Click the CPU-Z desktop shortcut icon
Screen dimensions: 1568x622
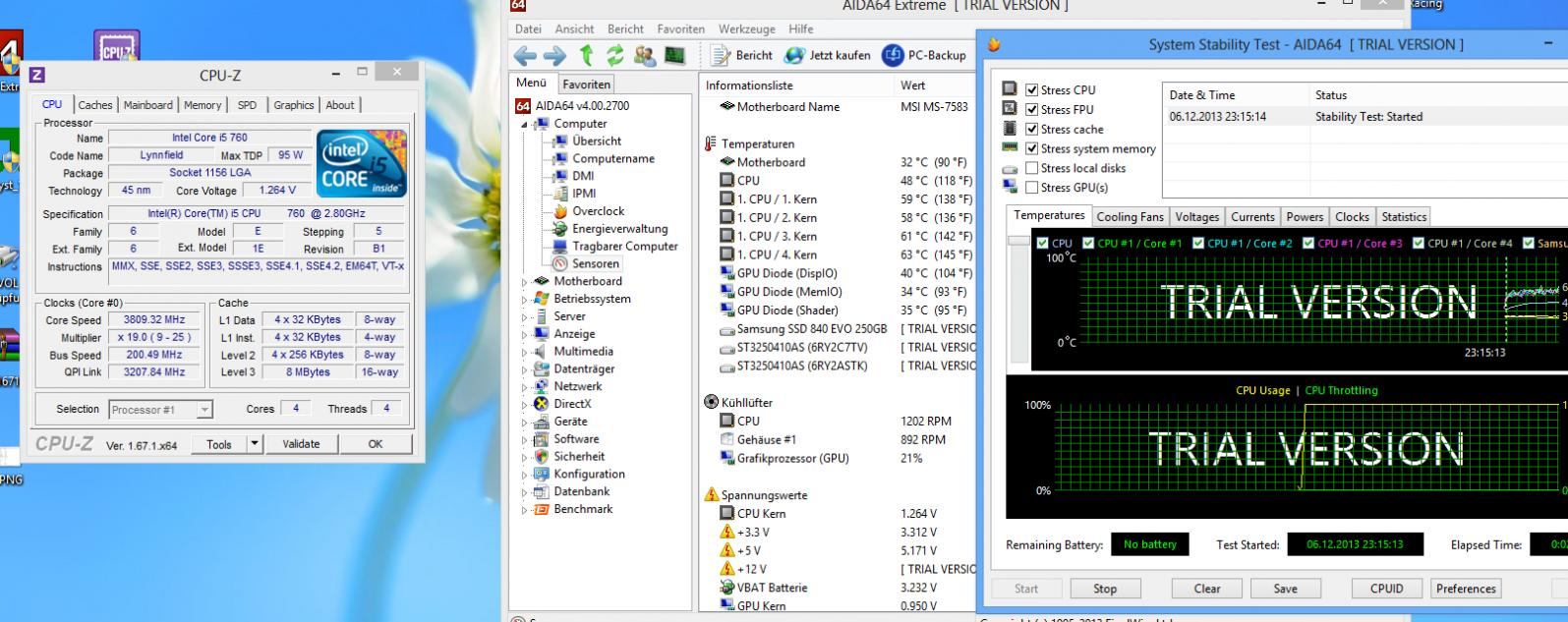click(x=117, y=46)
